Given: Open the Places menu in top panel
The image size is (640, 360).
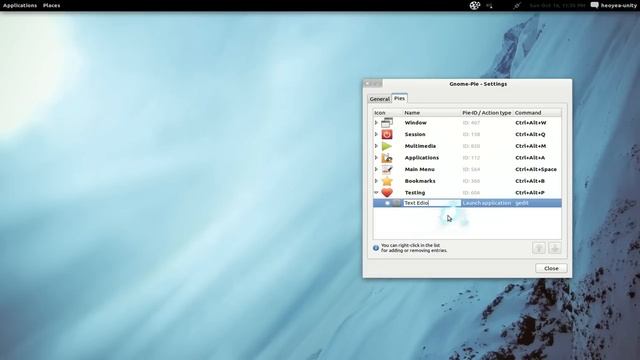Looking at the screenshot, I should coord(51,5).
